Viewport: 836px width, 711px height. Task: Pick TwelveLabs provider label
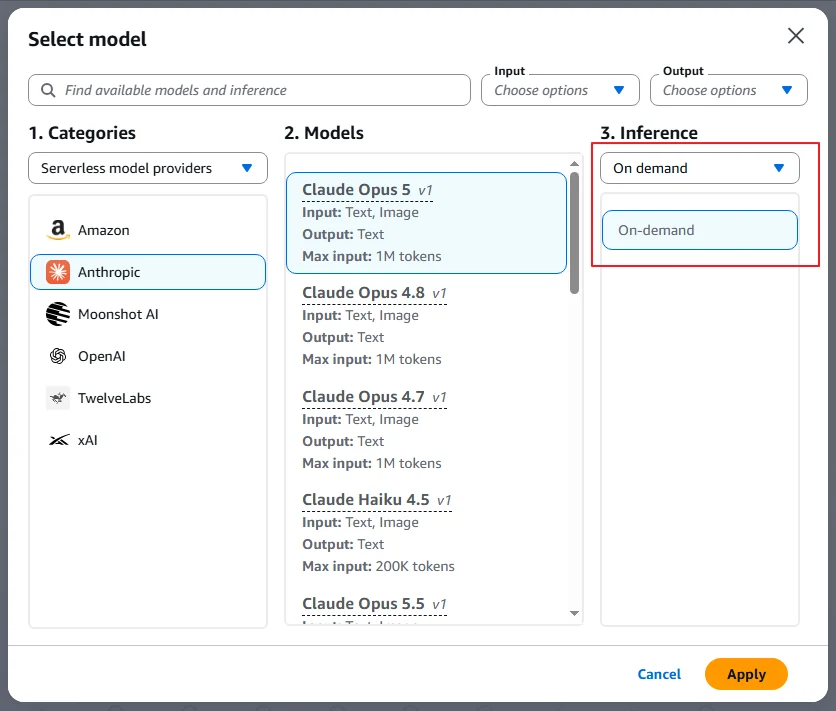[x=114, y=398]
